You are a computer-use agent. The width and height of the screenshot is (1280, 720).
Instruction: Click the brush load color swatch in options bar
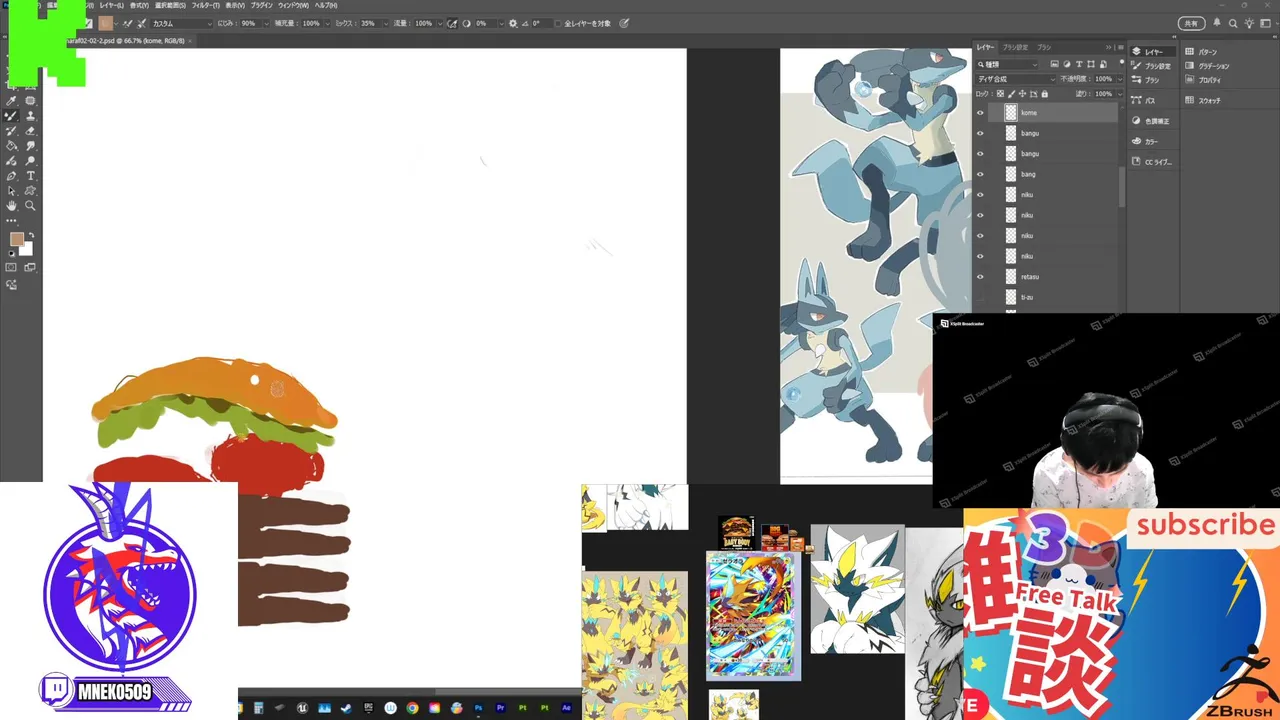click(105, 23)
